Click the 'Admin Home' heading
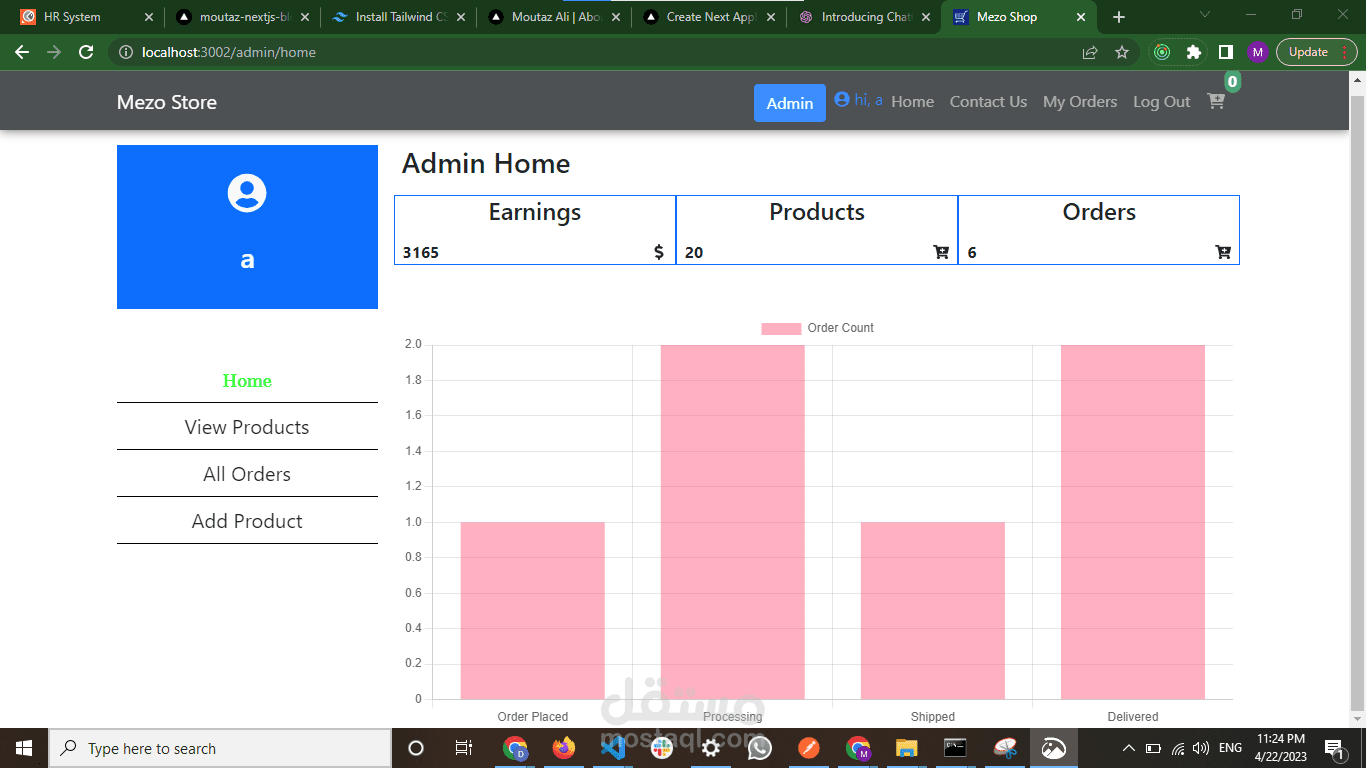Image resolution: width=1366 pixels, height=768 pixels. (486, 164)
